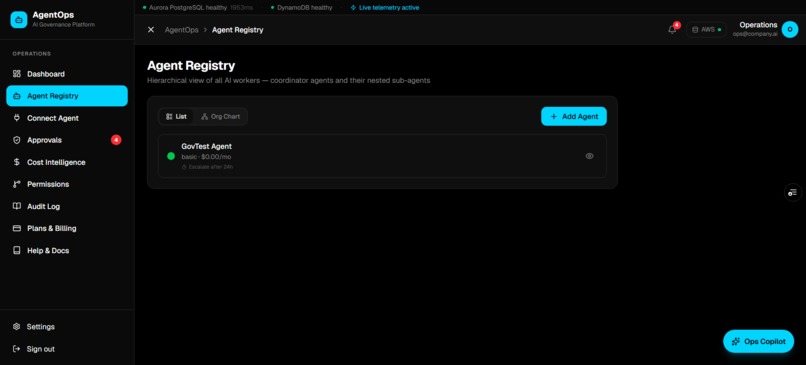
Task: Switch to Org Chart view
Action: pos(221,117)
